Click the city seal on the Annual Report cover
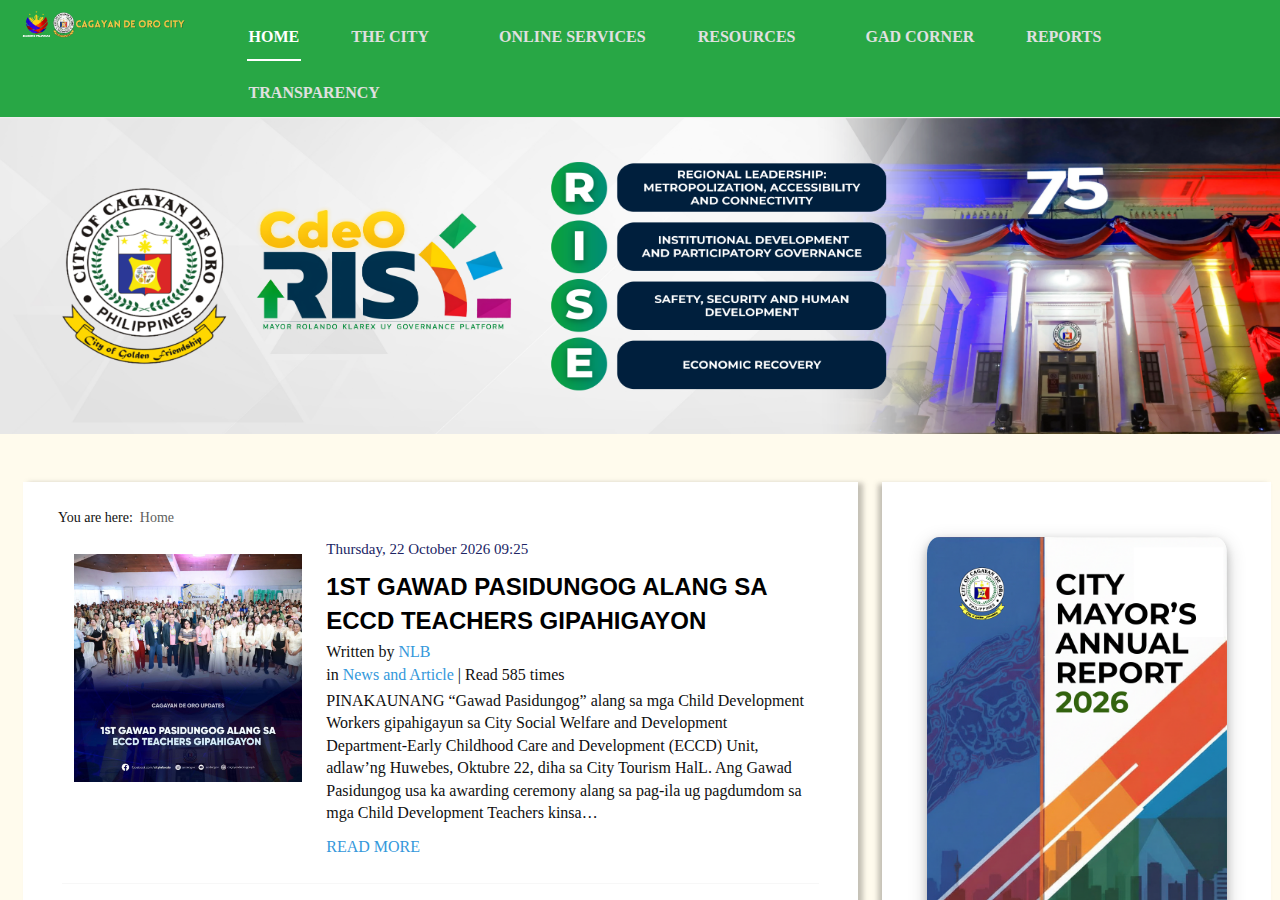The image size is (1280, 900). [x=982, y=592]
